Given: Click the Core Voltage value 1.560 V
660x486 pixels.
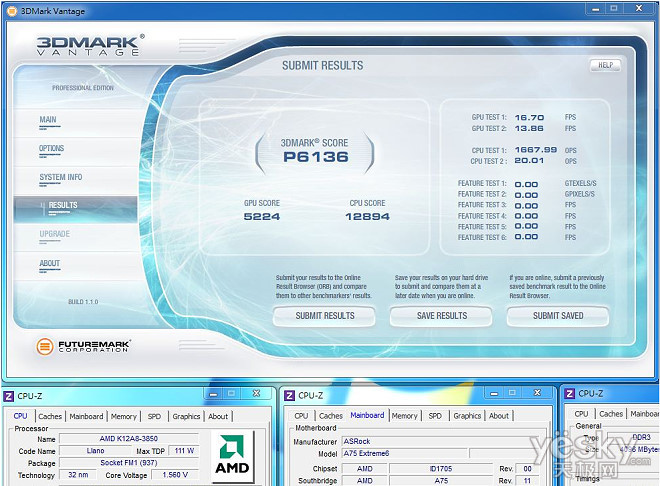Looking at the screenshot, I should [x=175, y=475].
